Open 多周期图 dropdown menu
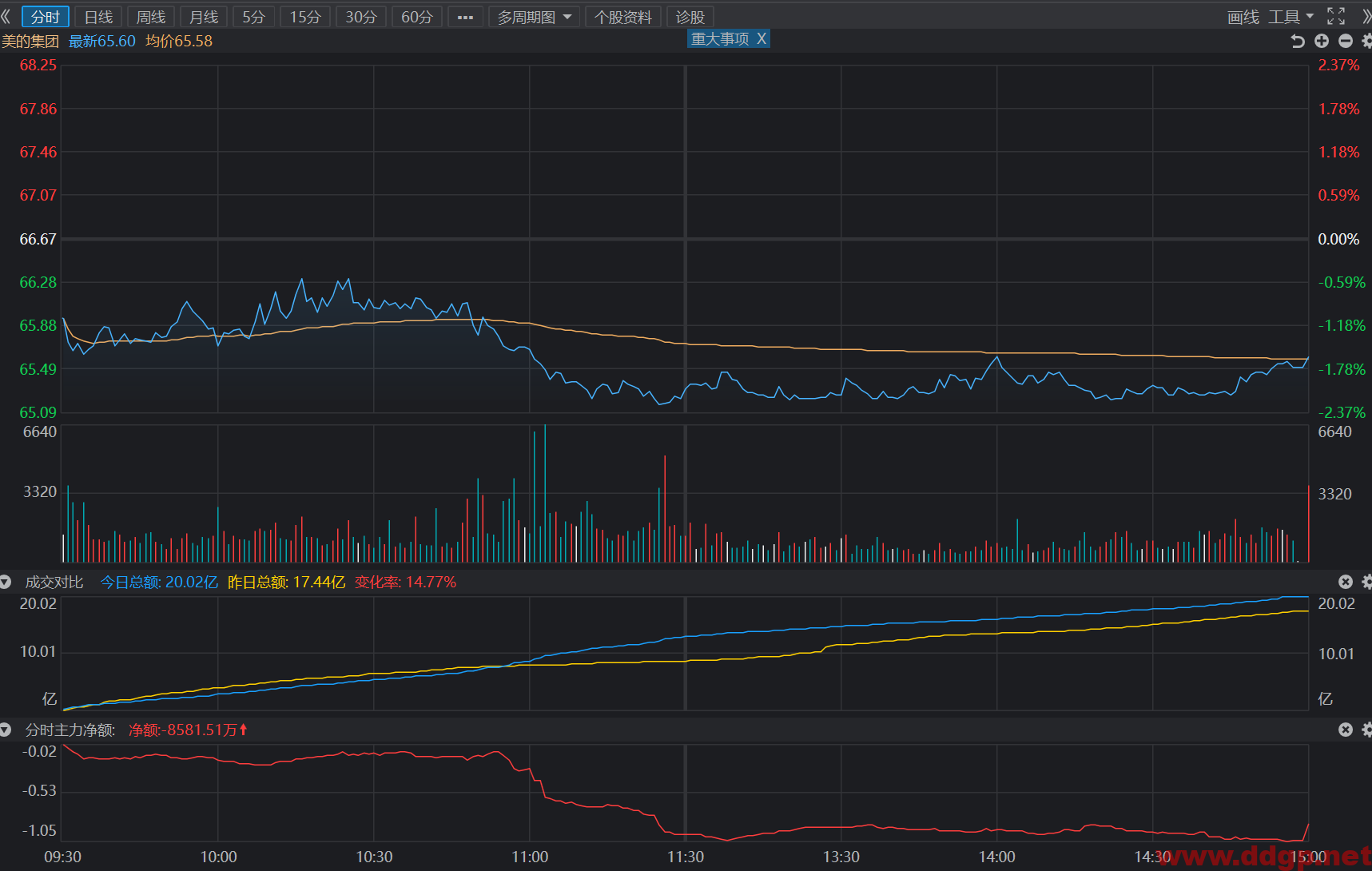Viewport: 1372px width, 871px height. point(535,17)
